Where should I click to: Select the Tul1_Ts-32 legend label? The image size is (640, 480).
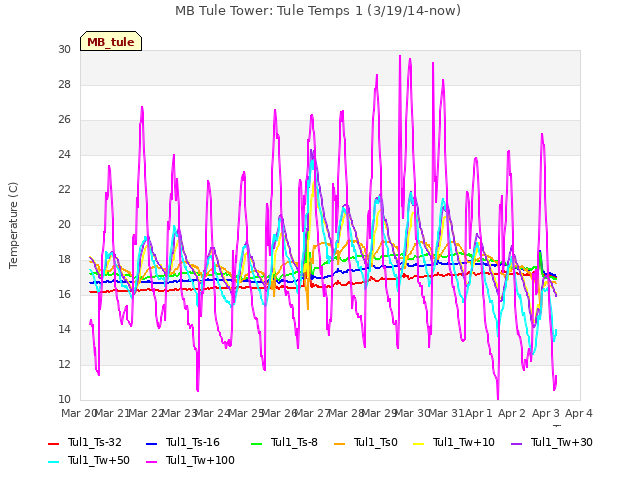(x=95, y=442)
